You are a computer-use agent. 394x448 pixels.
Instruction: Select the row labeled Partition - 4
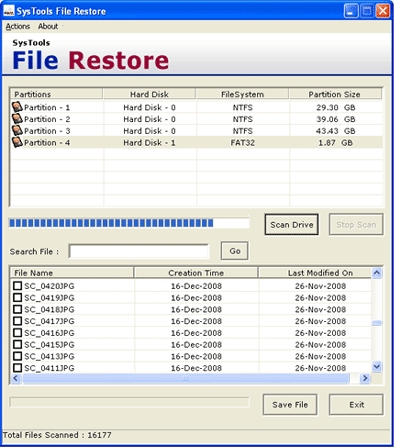point(197,142)
